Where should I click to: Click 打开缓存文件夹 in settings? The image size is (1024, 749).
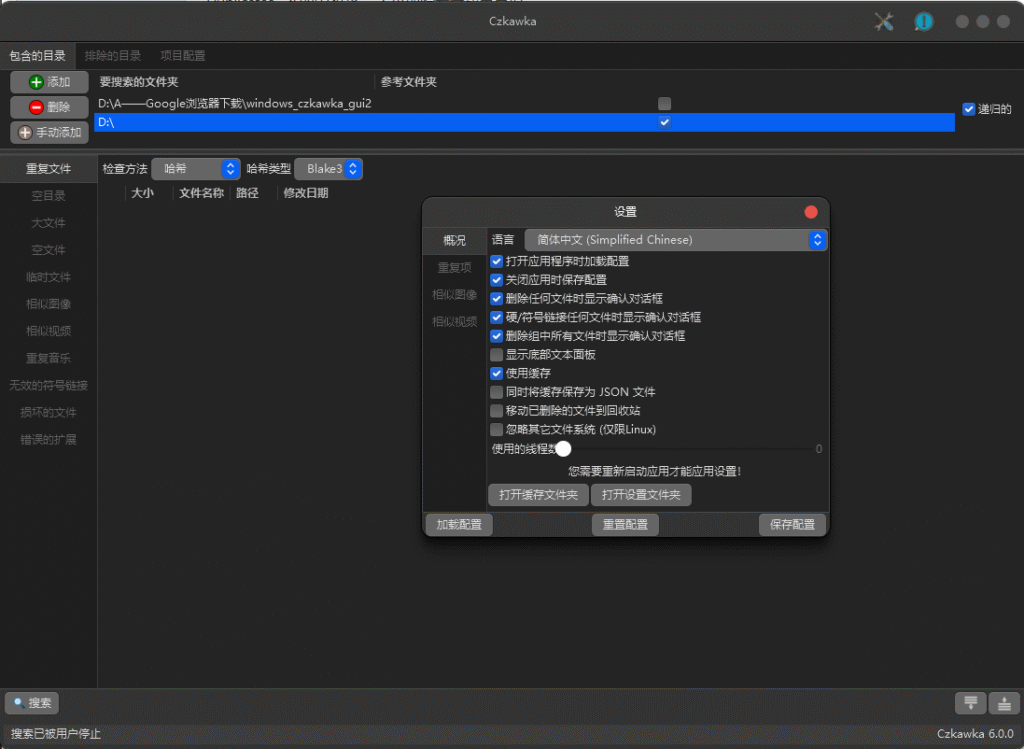click(x=538, y=495)
